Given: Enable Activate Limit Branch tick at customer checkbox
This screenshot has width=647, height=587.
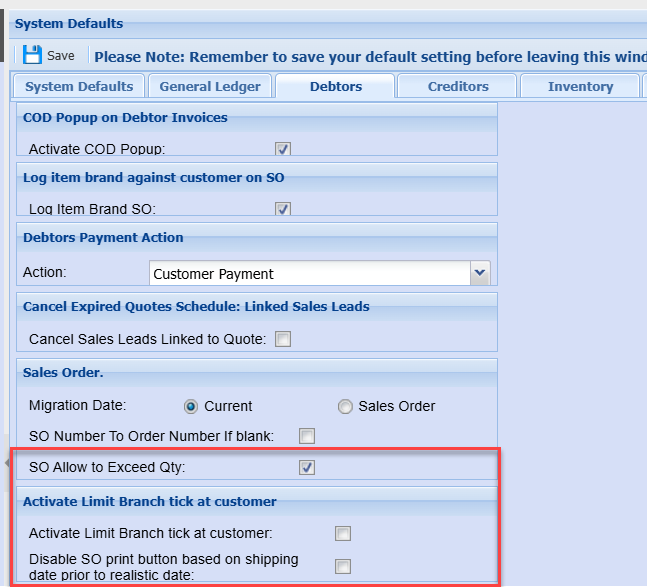Looking at the screenshot, I should pyautogui.click(x=343, y=533).
